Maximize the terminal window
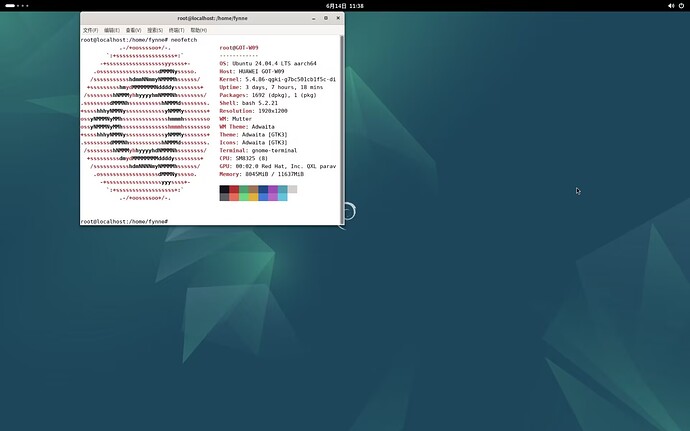This screenshot has width=690, height=431. click(326, 18)
